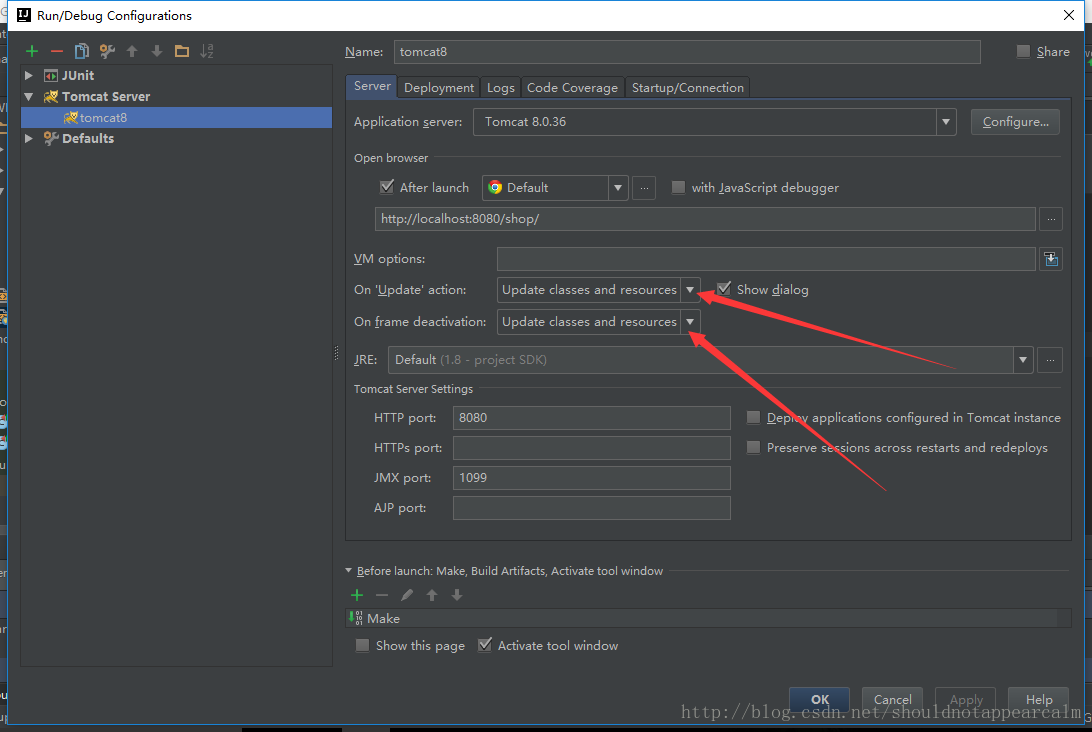Switch to Server tab
Screen dimensions: 1092x732
[372, 86]
